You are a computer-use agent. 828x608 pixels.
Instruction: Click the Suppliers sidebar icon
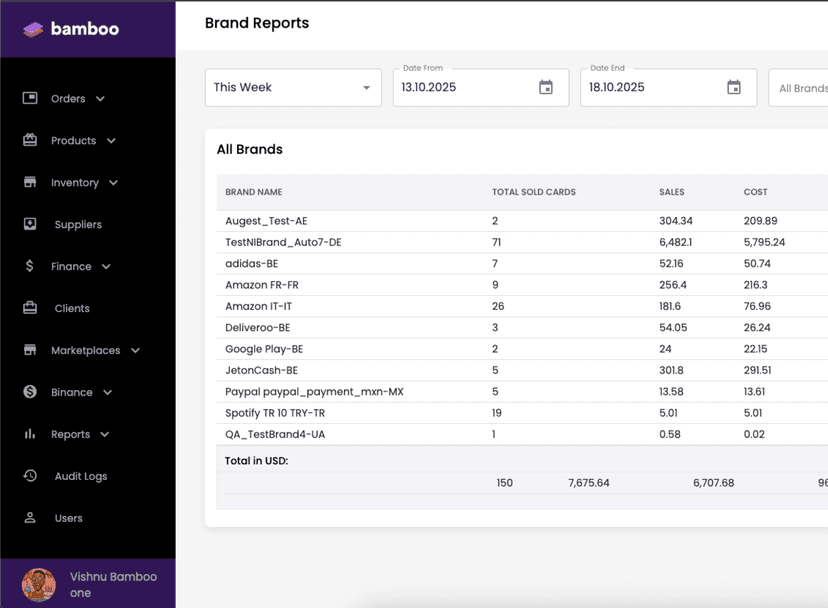point(30,224)
